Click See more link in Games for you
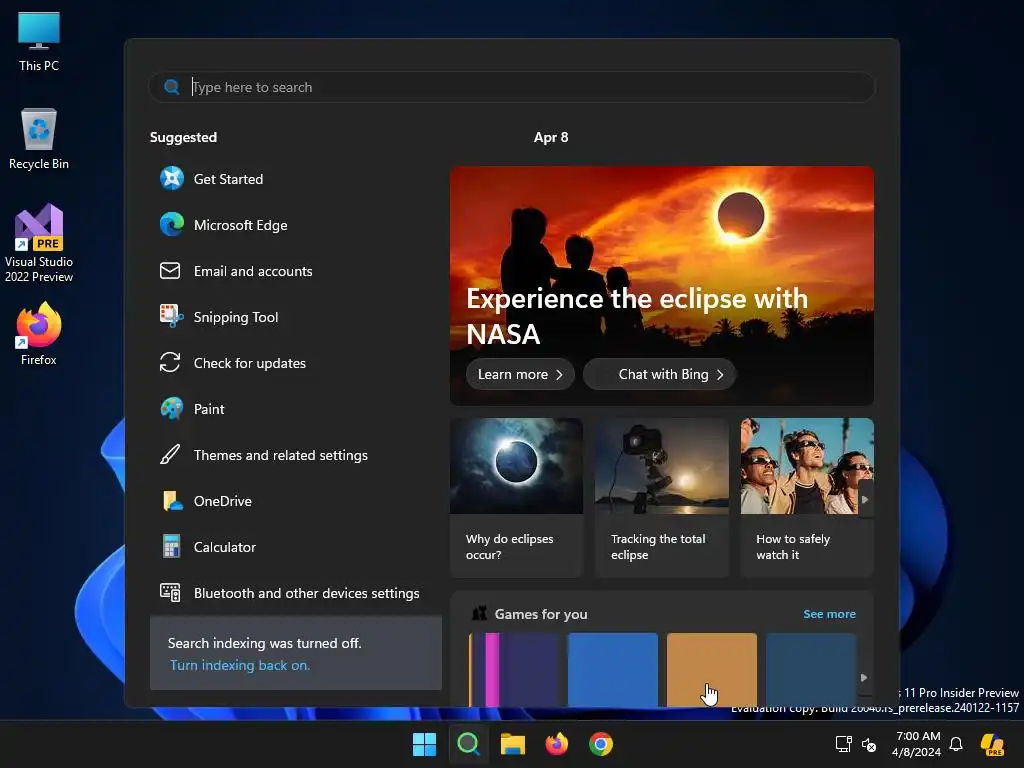Screen dimensions: 1024x768 click(x=829, y=614)
